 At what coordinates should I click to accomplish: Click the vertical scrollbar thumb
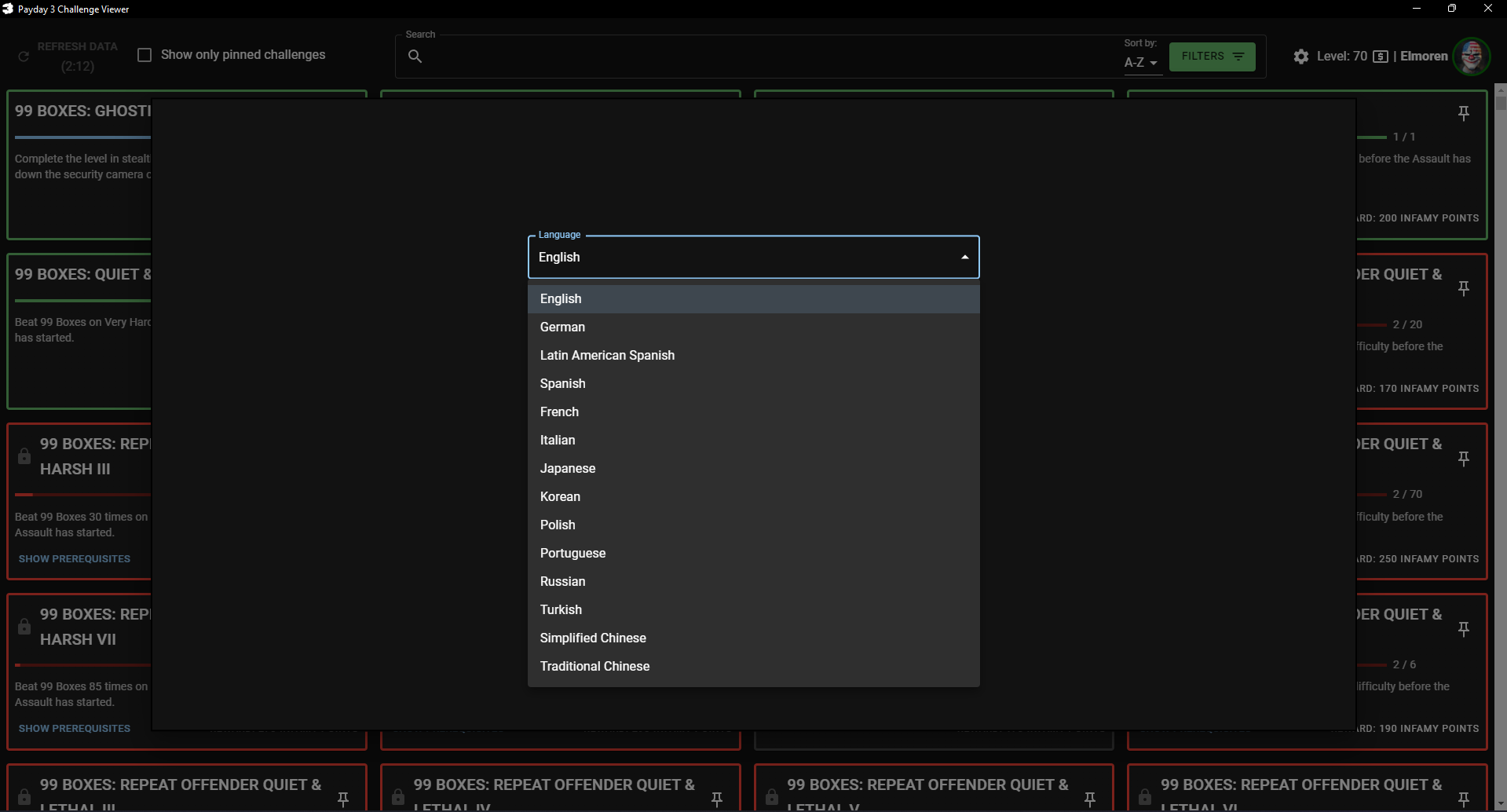click(1501, 102)
